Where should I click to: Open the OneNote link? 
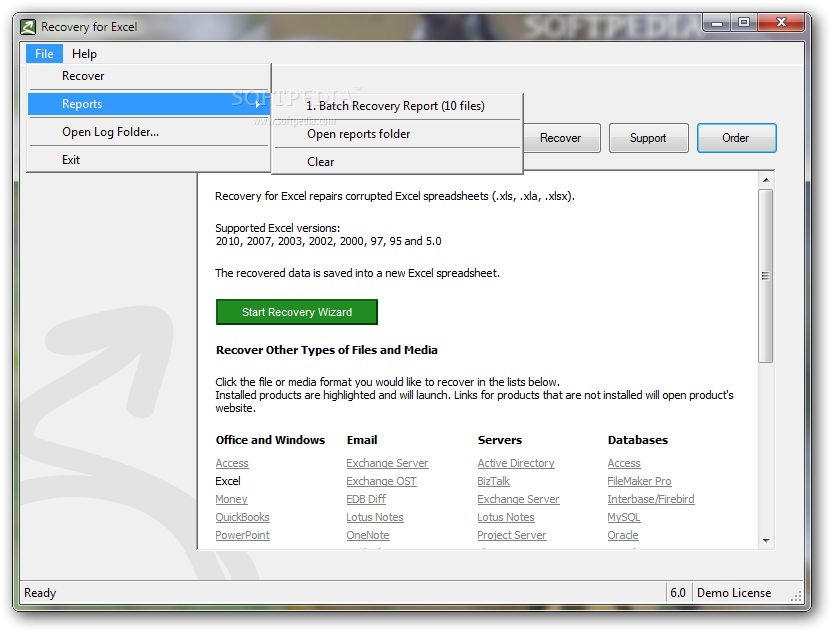point(368,535)
